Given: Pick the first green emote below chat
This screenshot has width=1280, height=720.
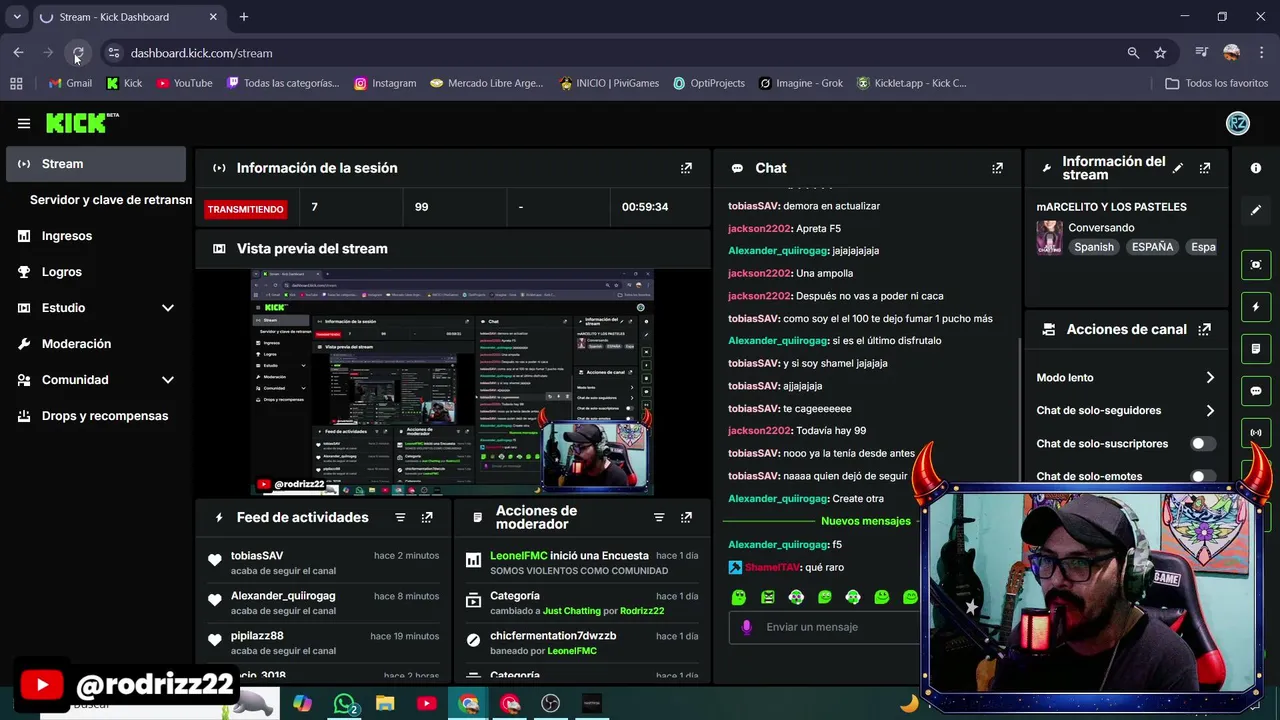Looking at the screenshot, I should click(x=739, y=597).
